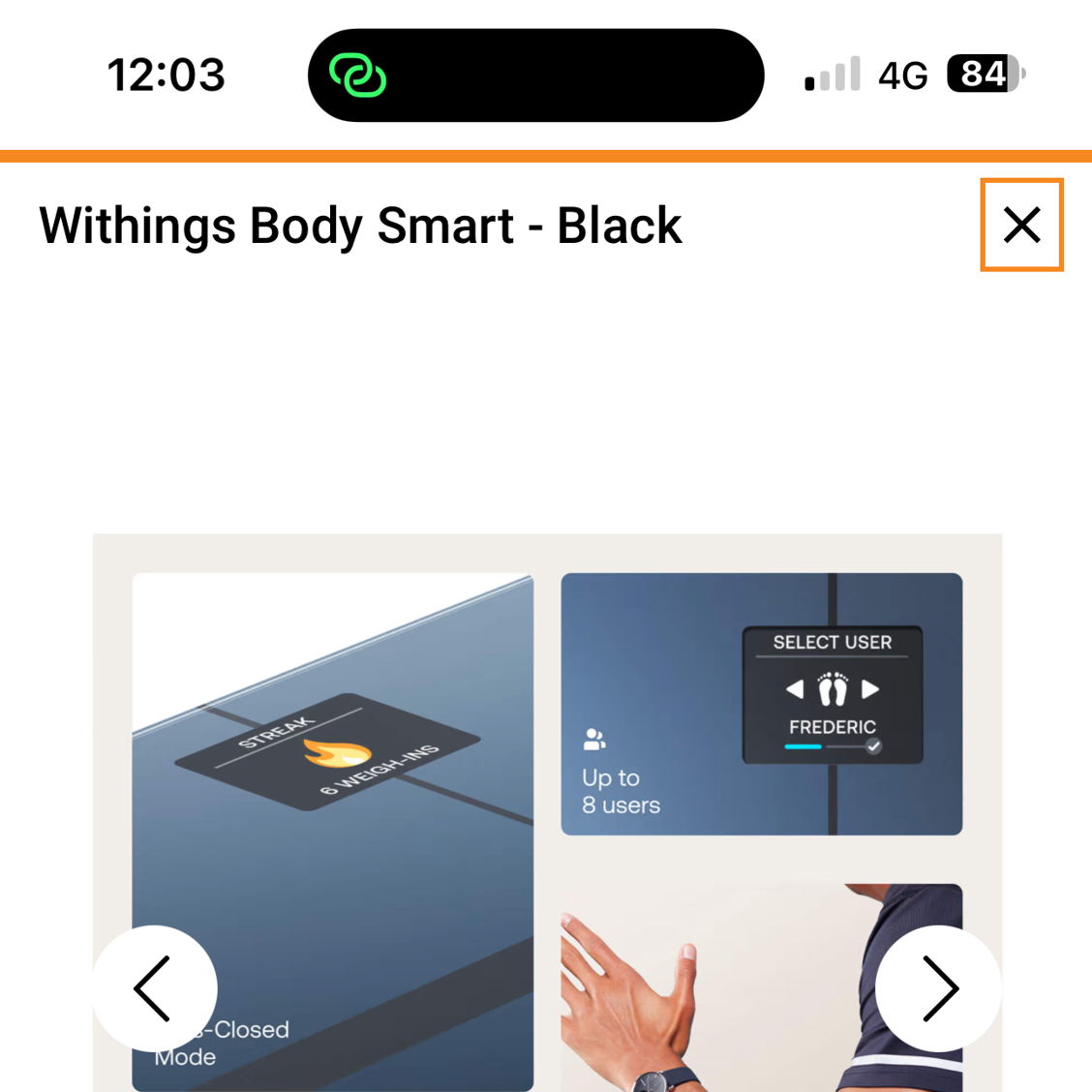Tap the green link icon in Dynamic Island
1092x1092 pixels.
[358, 76]
